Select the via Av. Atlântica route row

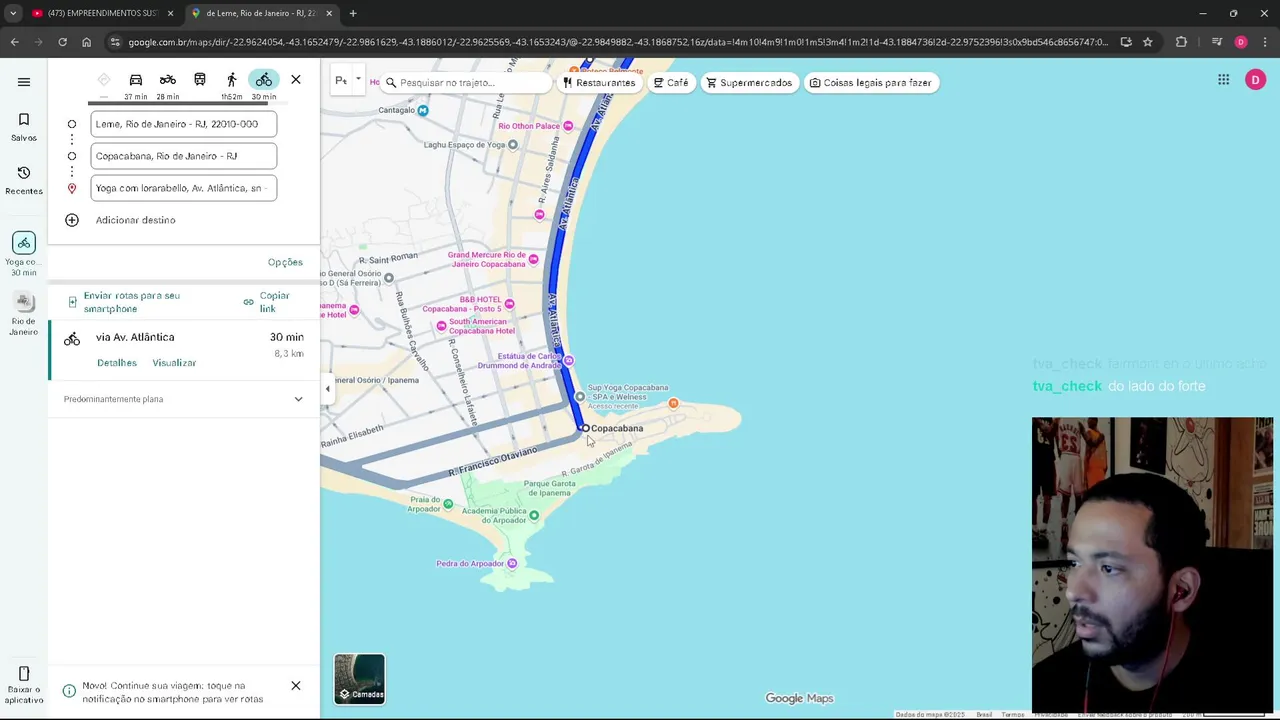click(184, 350)
